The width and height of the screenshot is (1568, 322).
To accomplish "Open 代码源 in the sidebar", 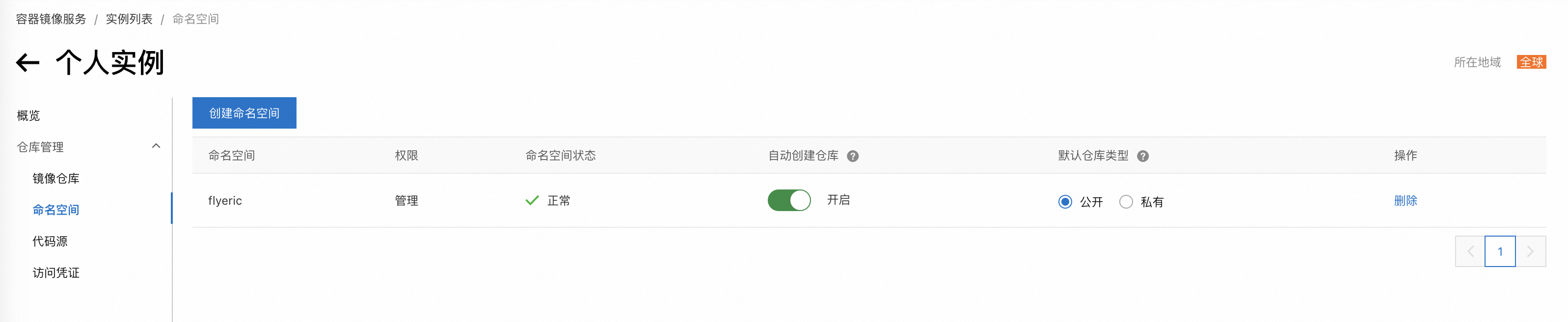I will (50, 241).
